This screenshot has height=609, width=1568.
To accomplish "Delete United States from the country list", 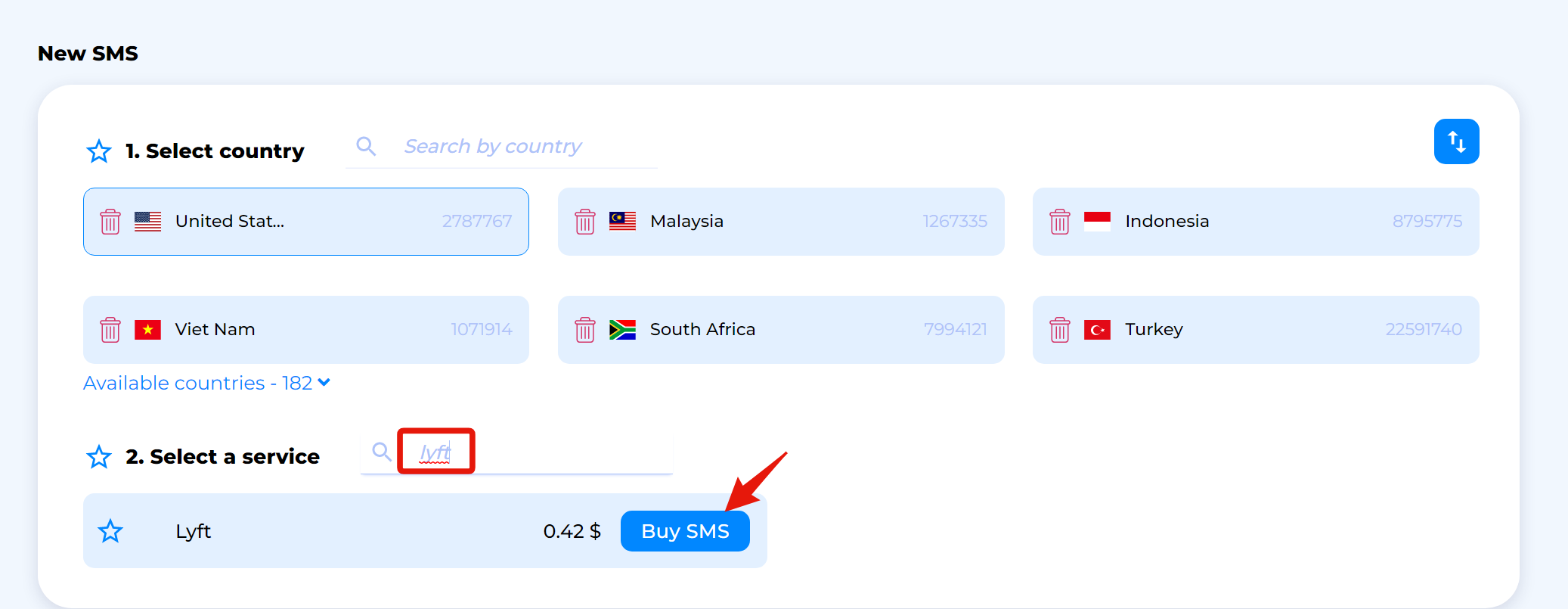I will pos(110,222).
